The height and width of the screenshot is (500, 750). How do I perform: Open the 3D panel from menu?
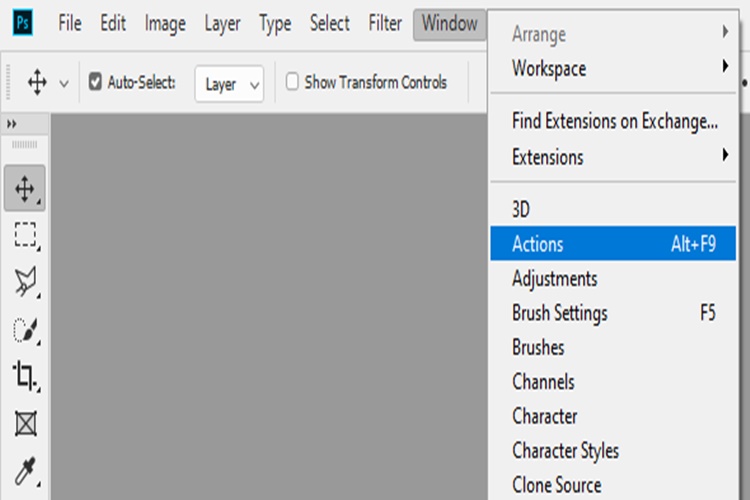613,209
